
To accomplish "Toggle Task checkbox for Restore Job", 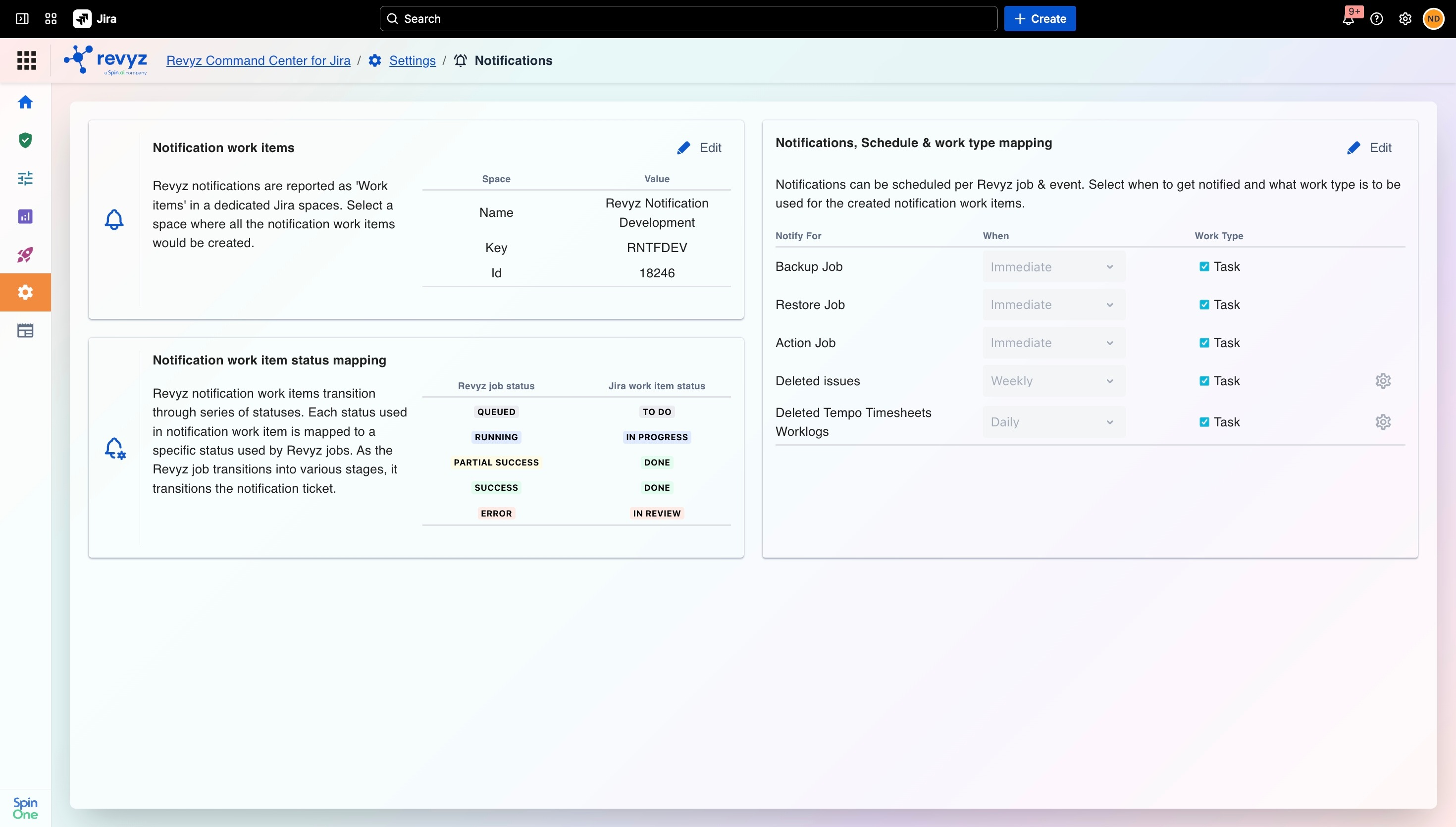I will tap(1204, 305).
